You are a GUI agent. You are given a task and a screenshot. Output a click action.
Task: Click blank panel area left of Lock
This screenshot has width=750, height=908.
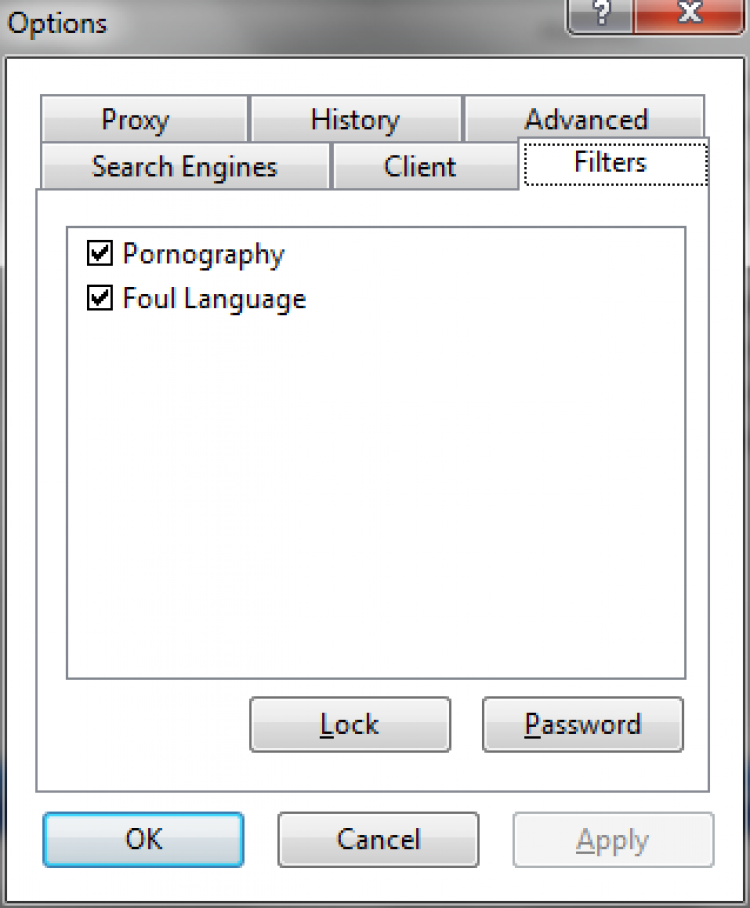coord(140,725)
